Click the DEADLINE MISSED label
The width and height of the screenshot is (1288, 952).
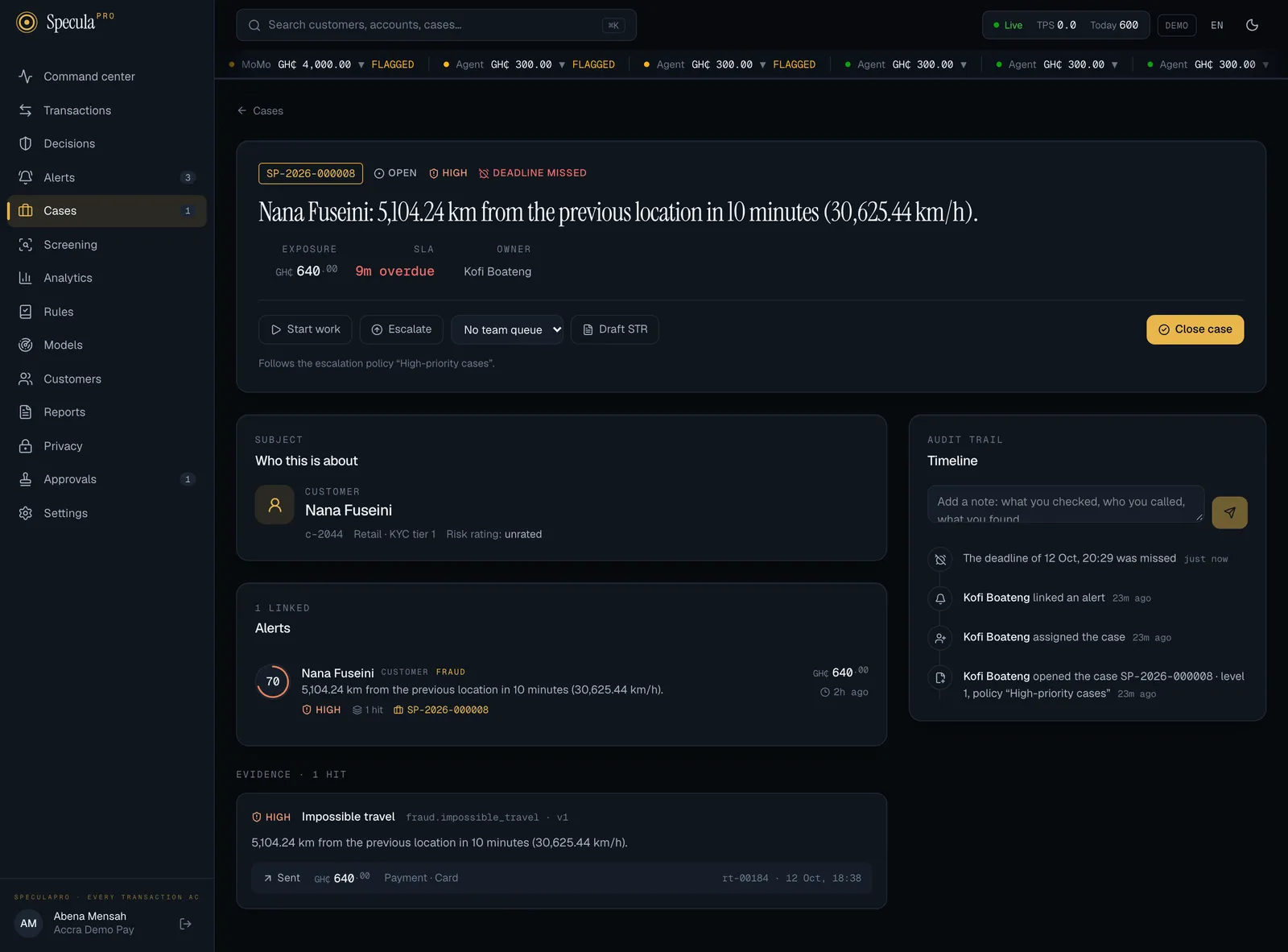point(532,173)
